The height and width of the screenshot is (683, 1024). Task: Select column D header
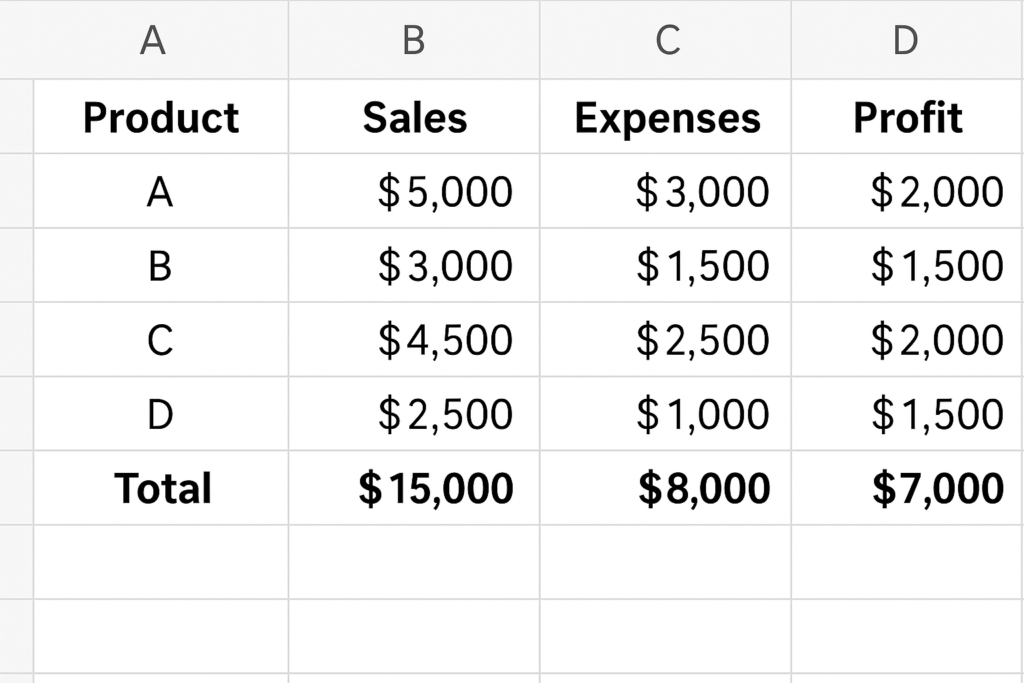coord(908,39)
